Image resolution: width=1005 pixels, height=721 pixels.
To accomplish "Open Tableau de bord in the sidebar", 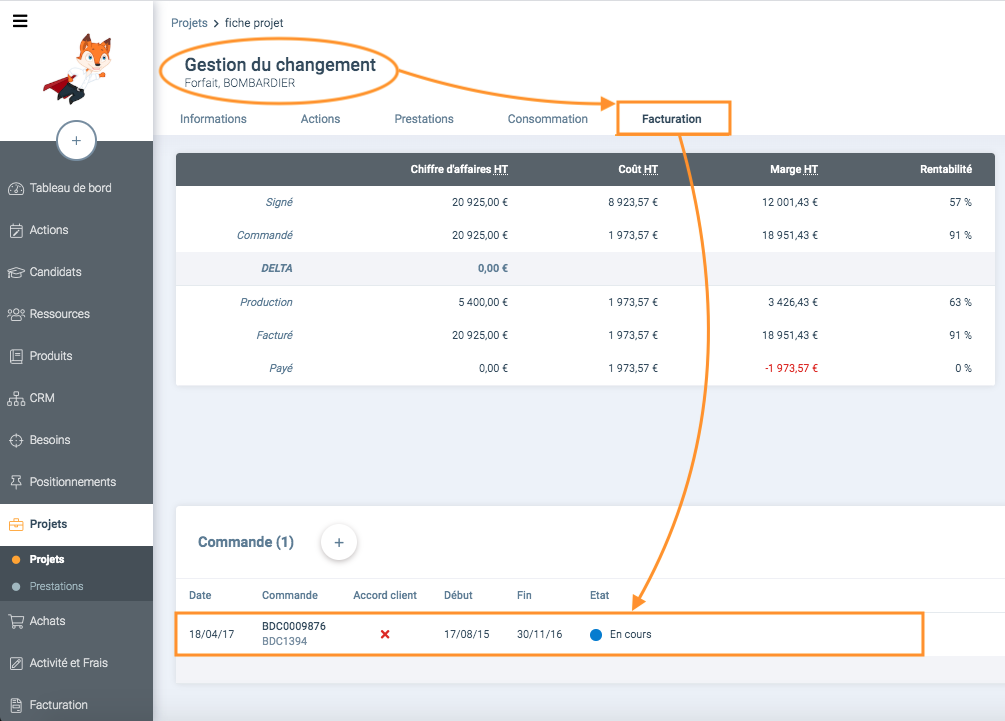I will (x=70, y=188).
